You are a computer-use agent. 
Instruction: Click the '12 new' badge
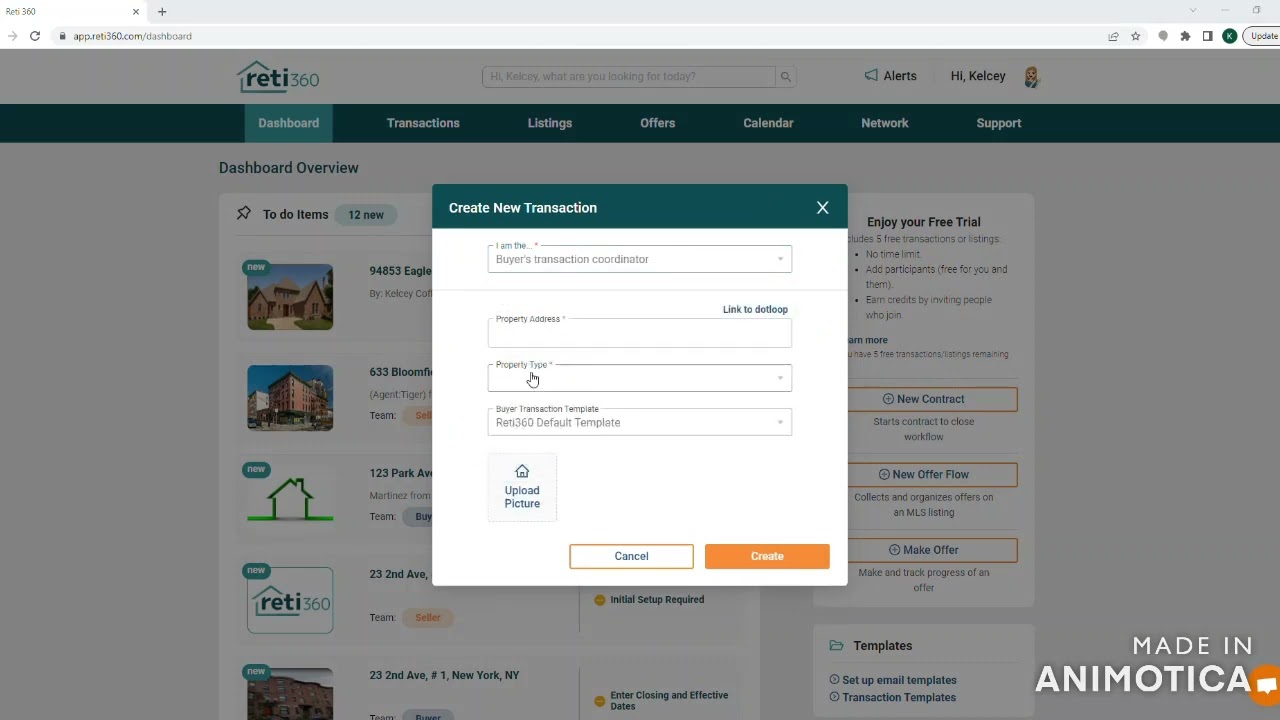point(366,215)
